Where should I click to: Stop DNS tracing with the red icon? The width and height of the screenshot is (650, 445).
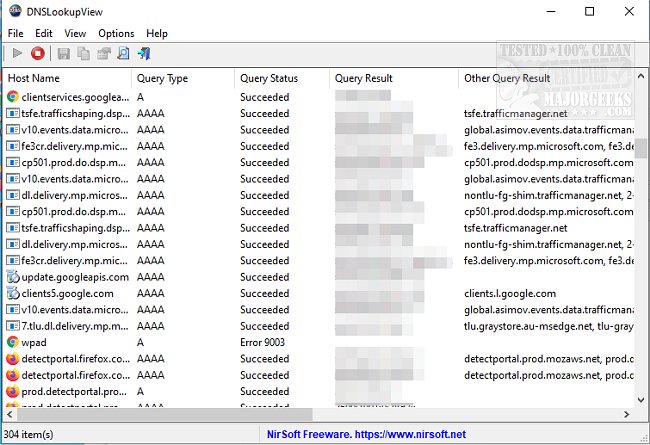38,53
